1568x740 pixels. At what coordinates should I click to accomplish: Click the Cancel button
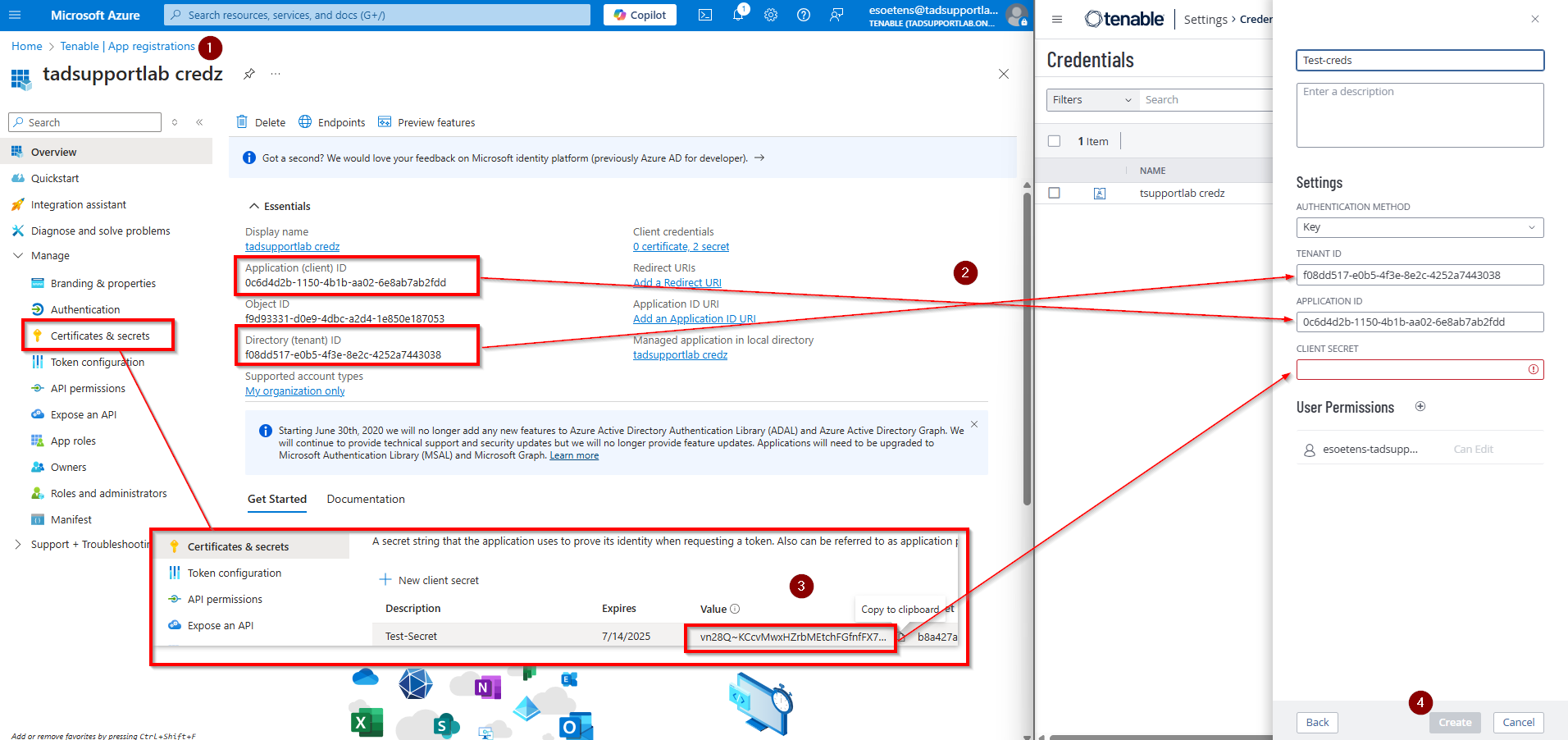click(x=1518, y=722)
